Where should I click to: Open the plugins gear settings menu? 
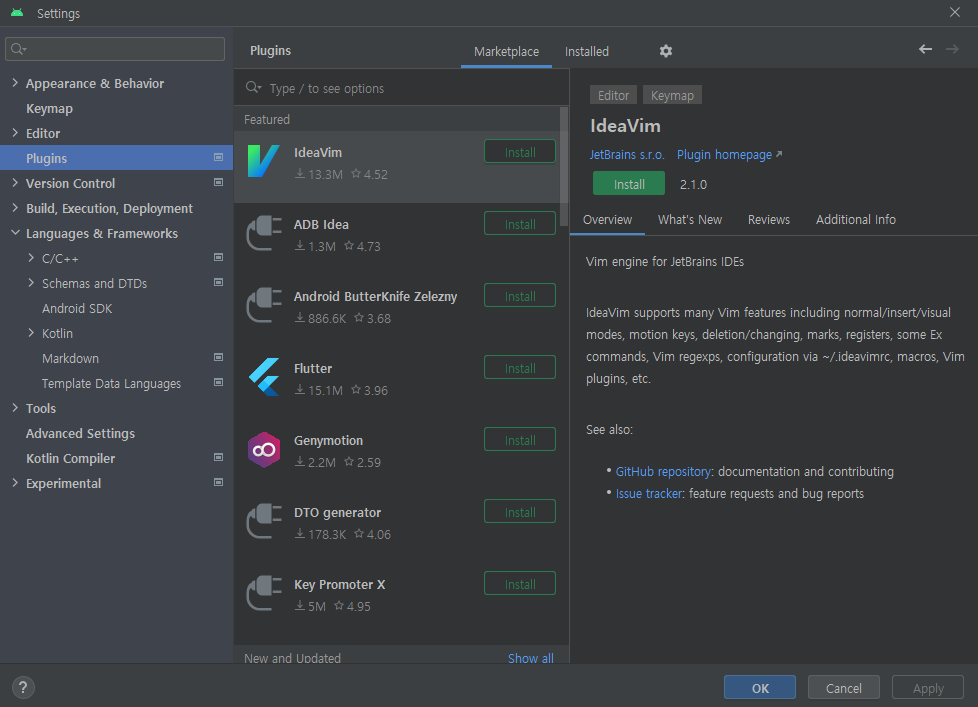[x=666, y=51]
